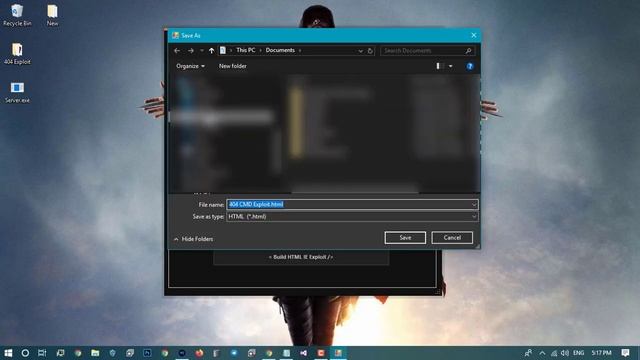Screen dimensions: 640x360
Task: Create a New folder
Action: (233, 66)
